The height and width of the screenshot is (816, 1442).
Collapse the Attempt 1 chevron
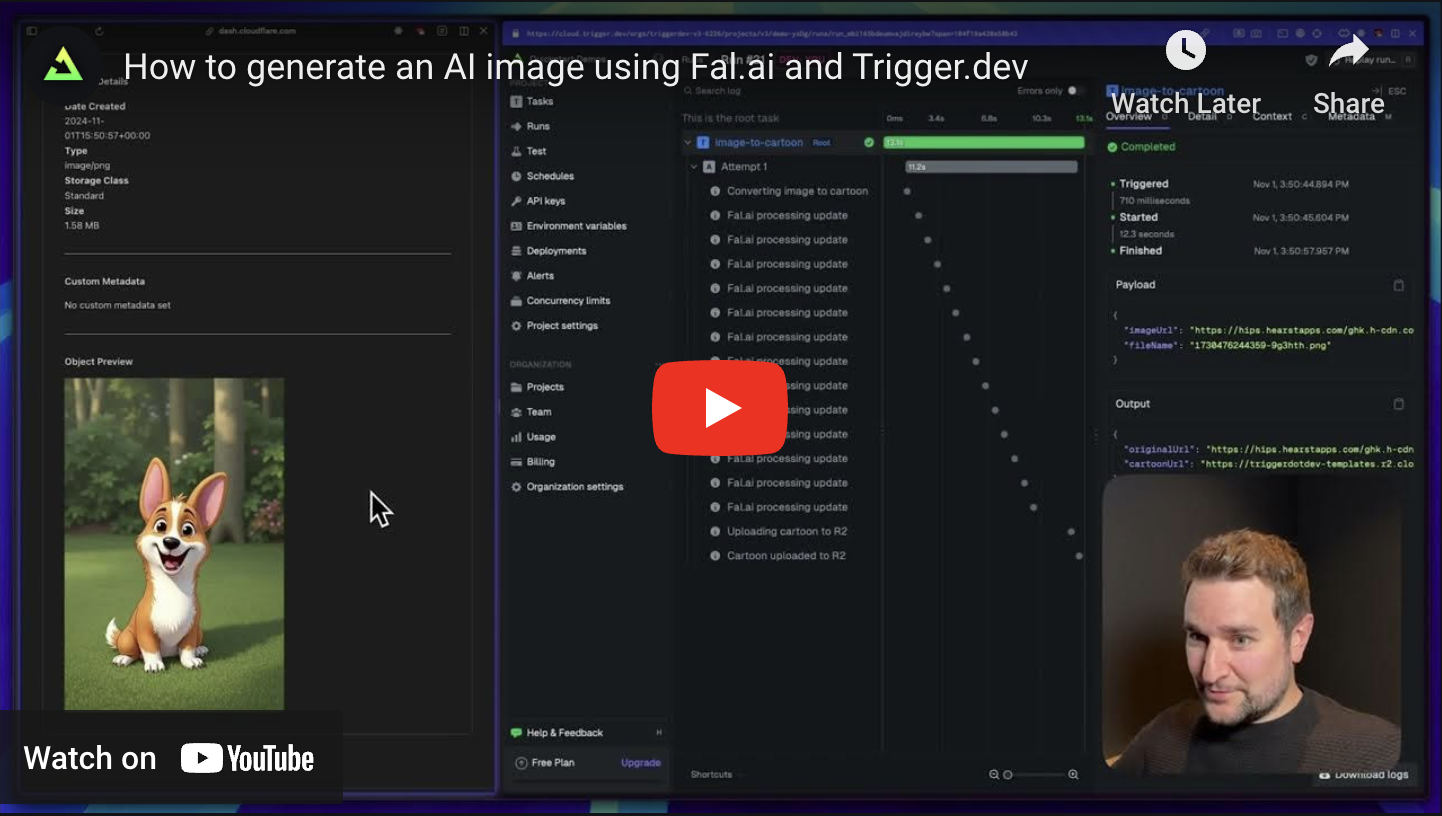[x=694, y=167]
